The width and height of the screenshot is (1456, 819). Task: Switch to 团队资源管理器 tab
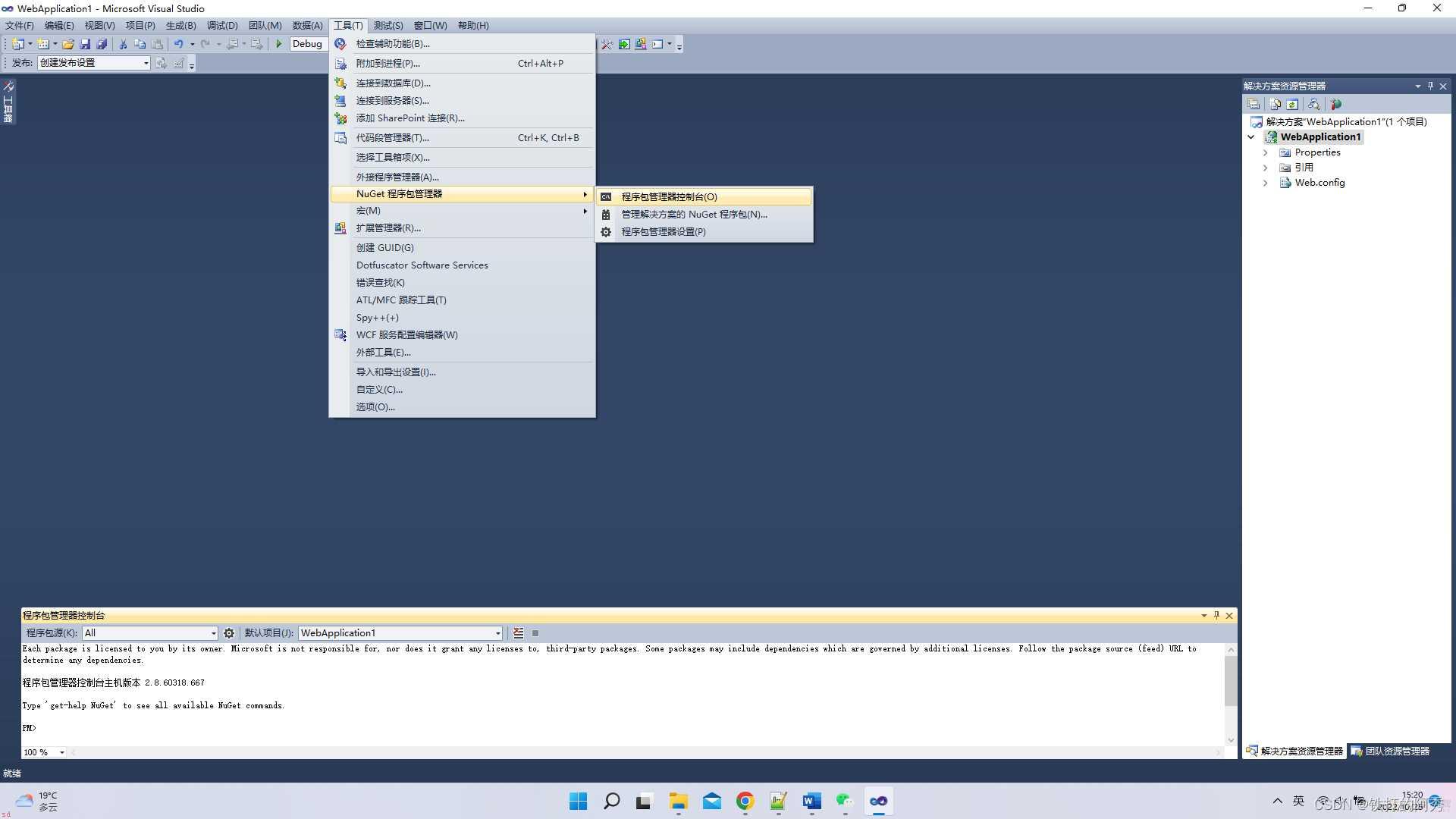pyautogui.click(x=1390, y=752)
